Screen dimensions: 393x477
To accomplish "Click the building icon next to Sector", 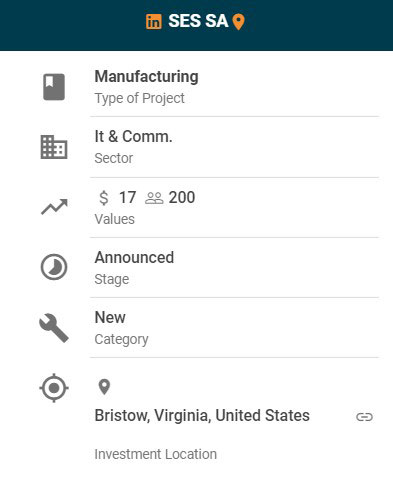I will point(54,147).
